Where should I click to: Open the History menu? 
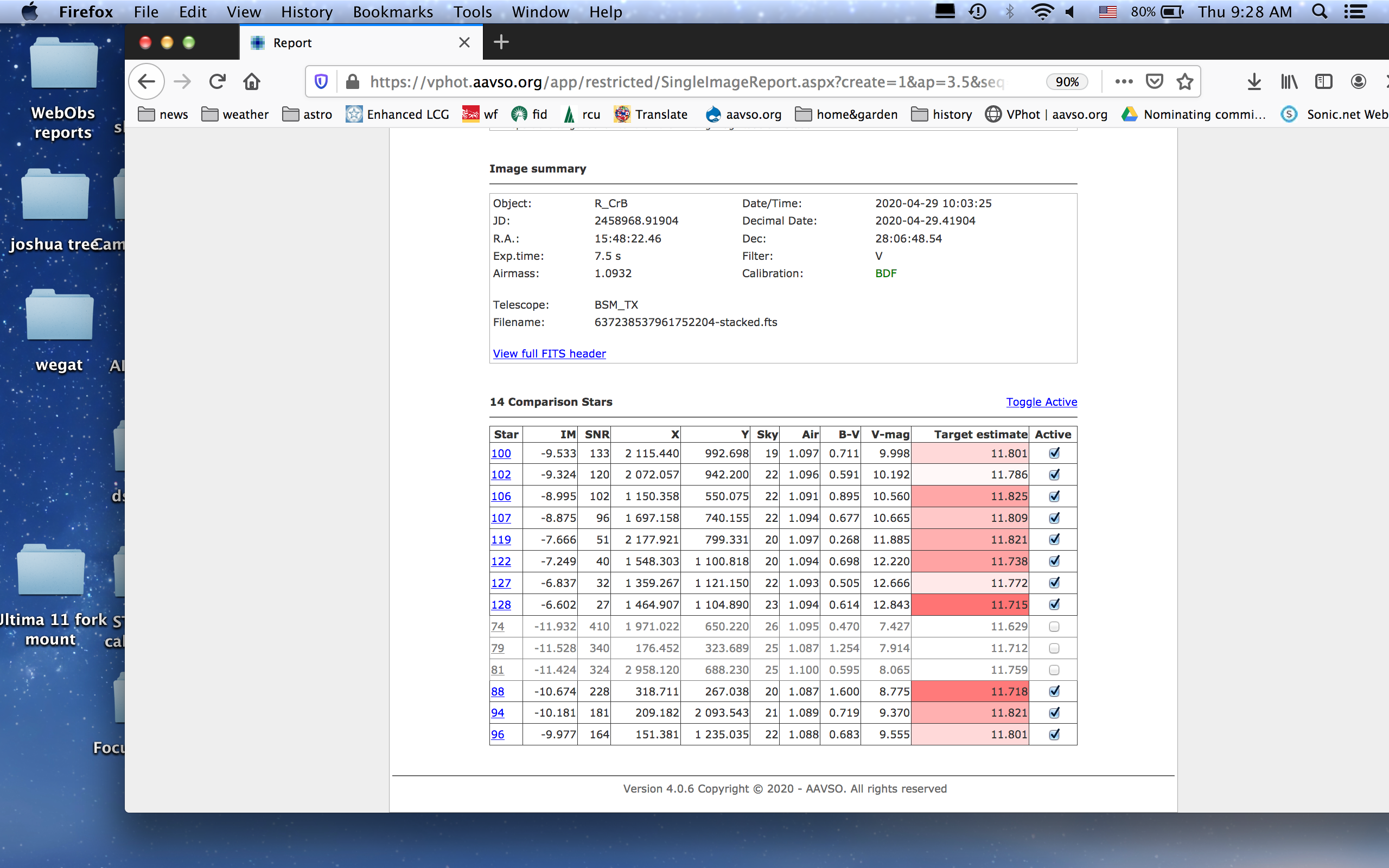(x=307, y=12)
